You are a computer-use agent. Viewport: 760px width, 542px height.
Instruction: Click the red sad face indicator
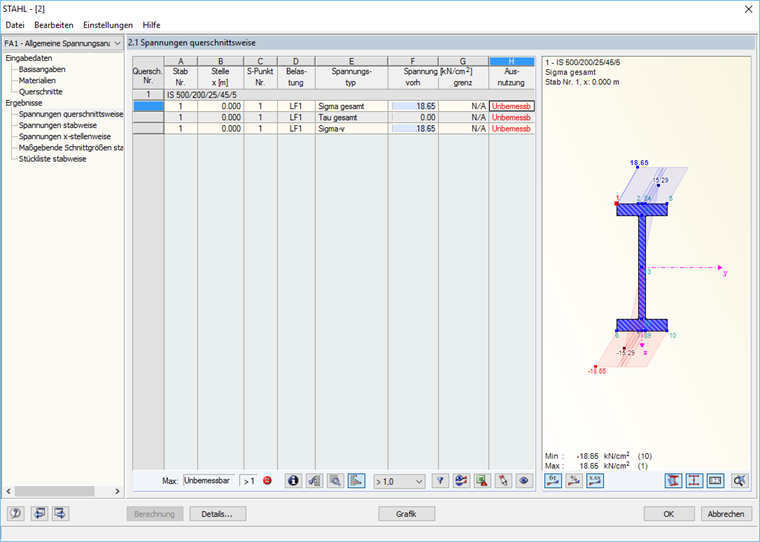click(267, 481)
